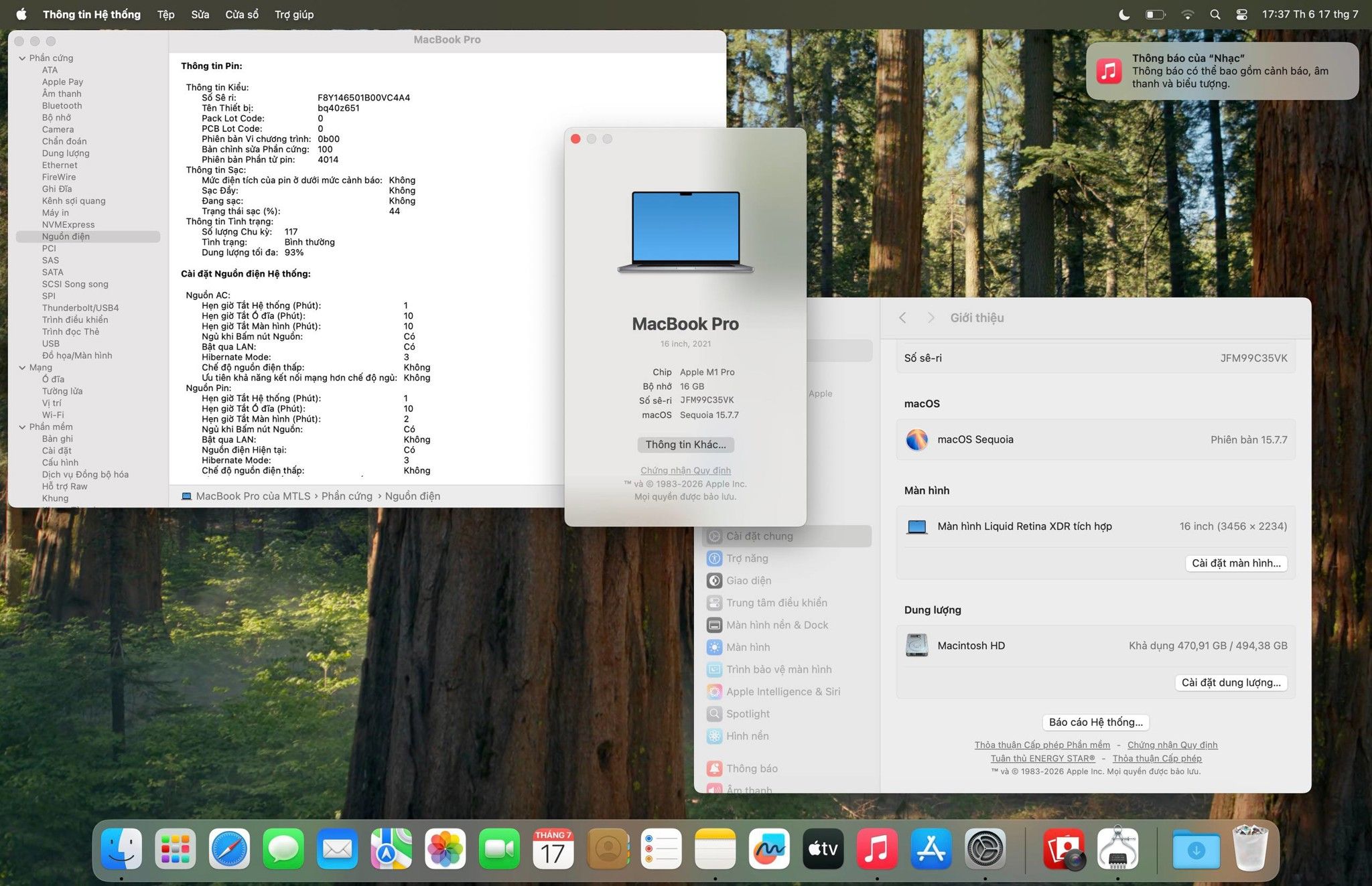Open the Mail app in the Dock
1372x886 pixels.
337,848
